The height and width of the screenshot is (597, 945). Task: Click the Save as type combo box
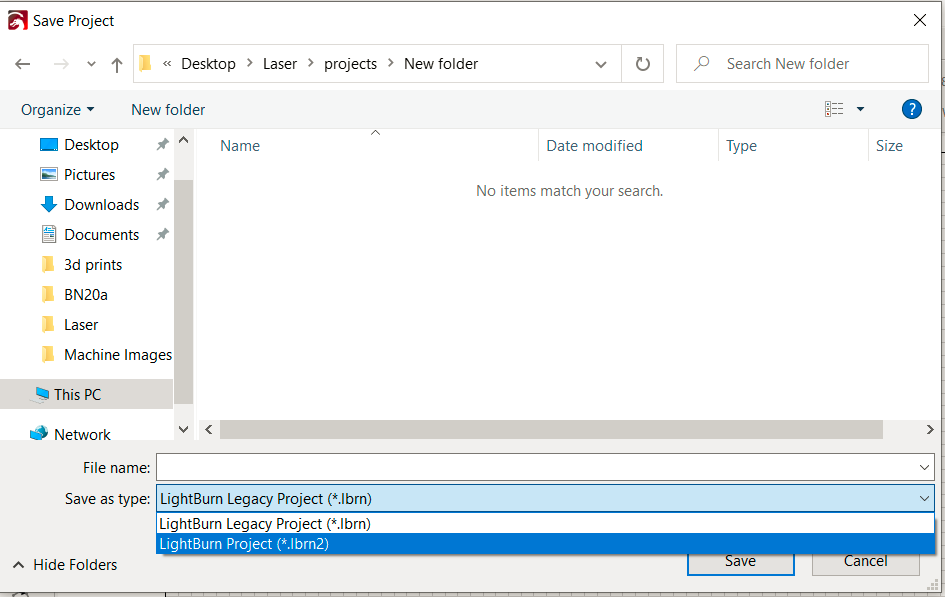click(x=545, y=499)
